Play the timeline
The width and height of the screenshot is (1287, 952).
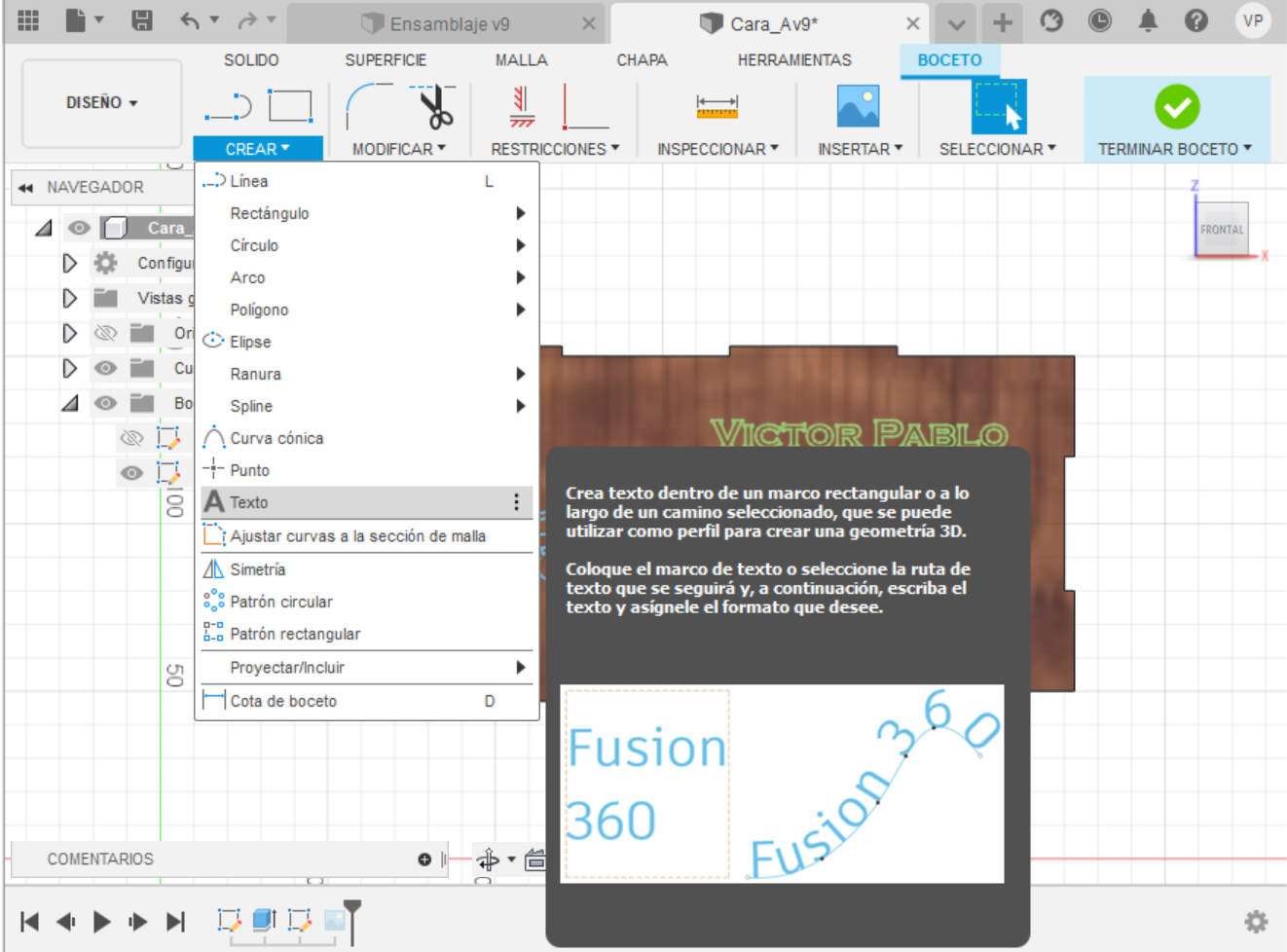click(x=102, y=921)
